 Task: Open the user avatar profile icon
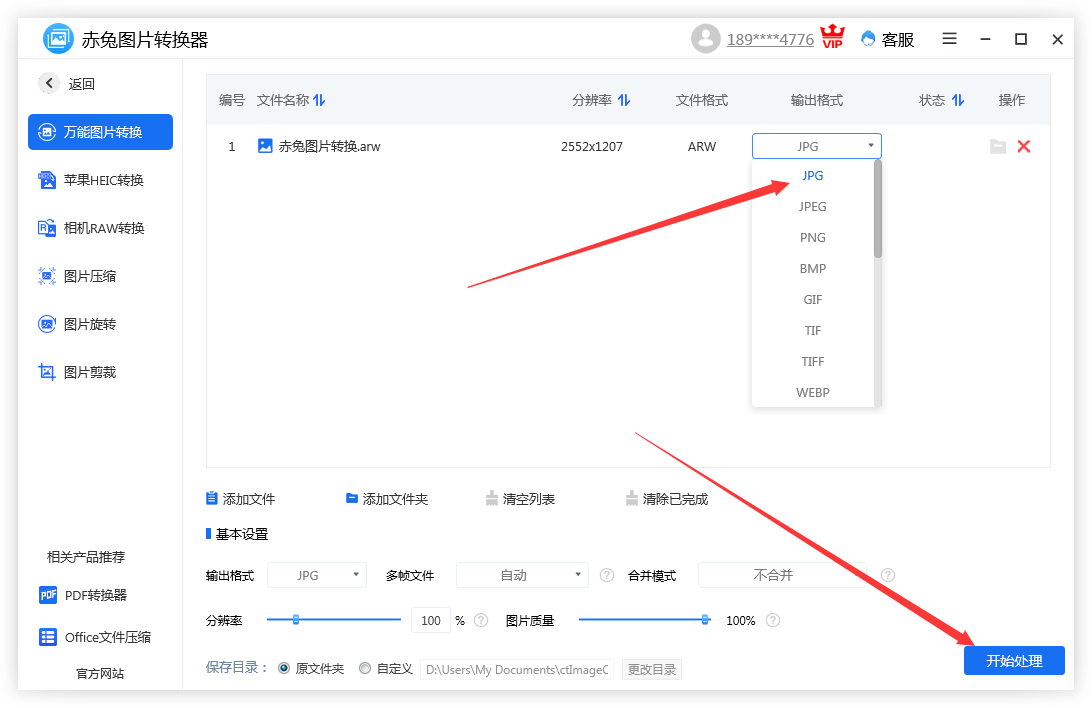705,39
